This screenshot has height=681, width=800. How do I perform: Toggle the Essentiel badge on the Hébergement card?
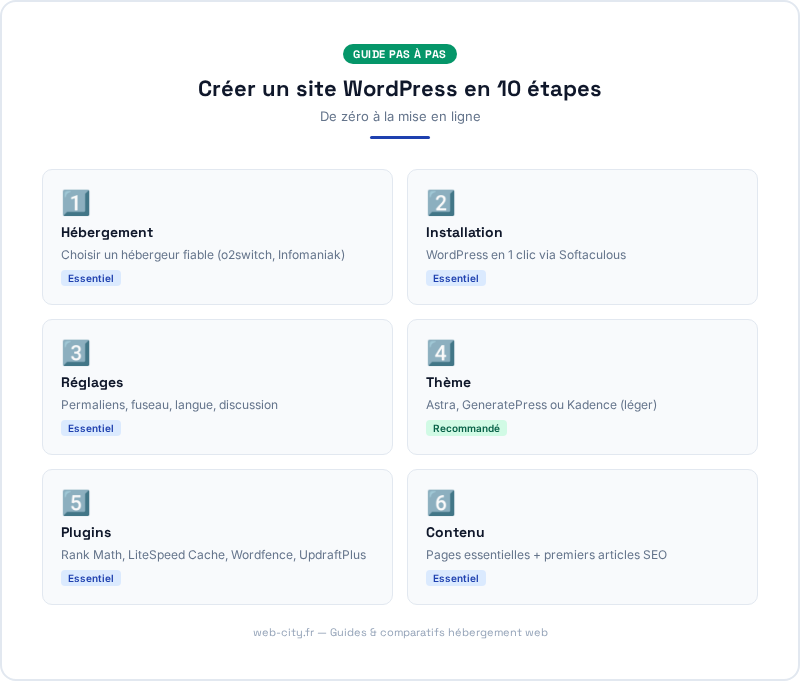[91, 278]
